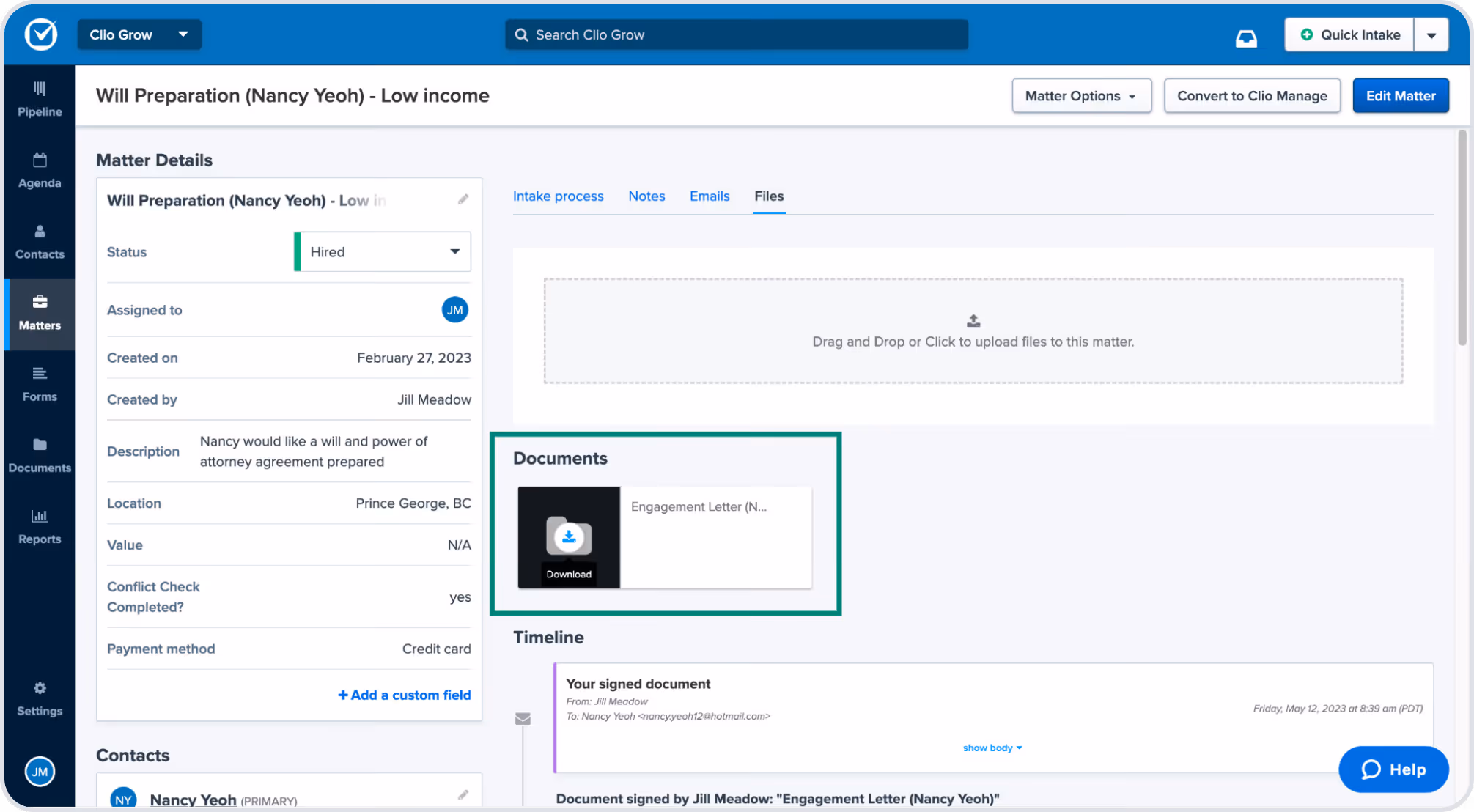The image size is (1474, 812).
Task: Select the Files tab
Action: point(769,196)
